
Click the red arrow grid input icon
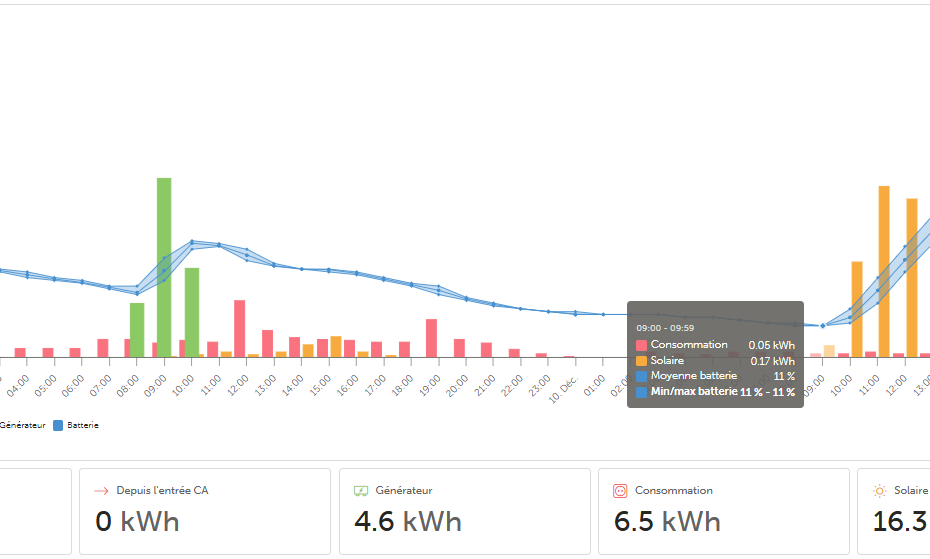[100, 491]
